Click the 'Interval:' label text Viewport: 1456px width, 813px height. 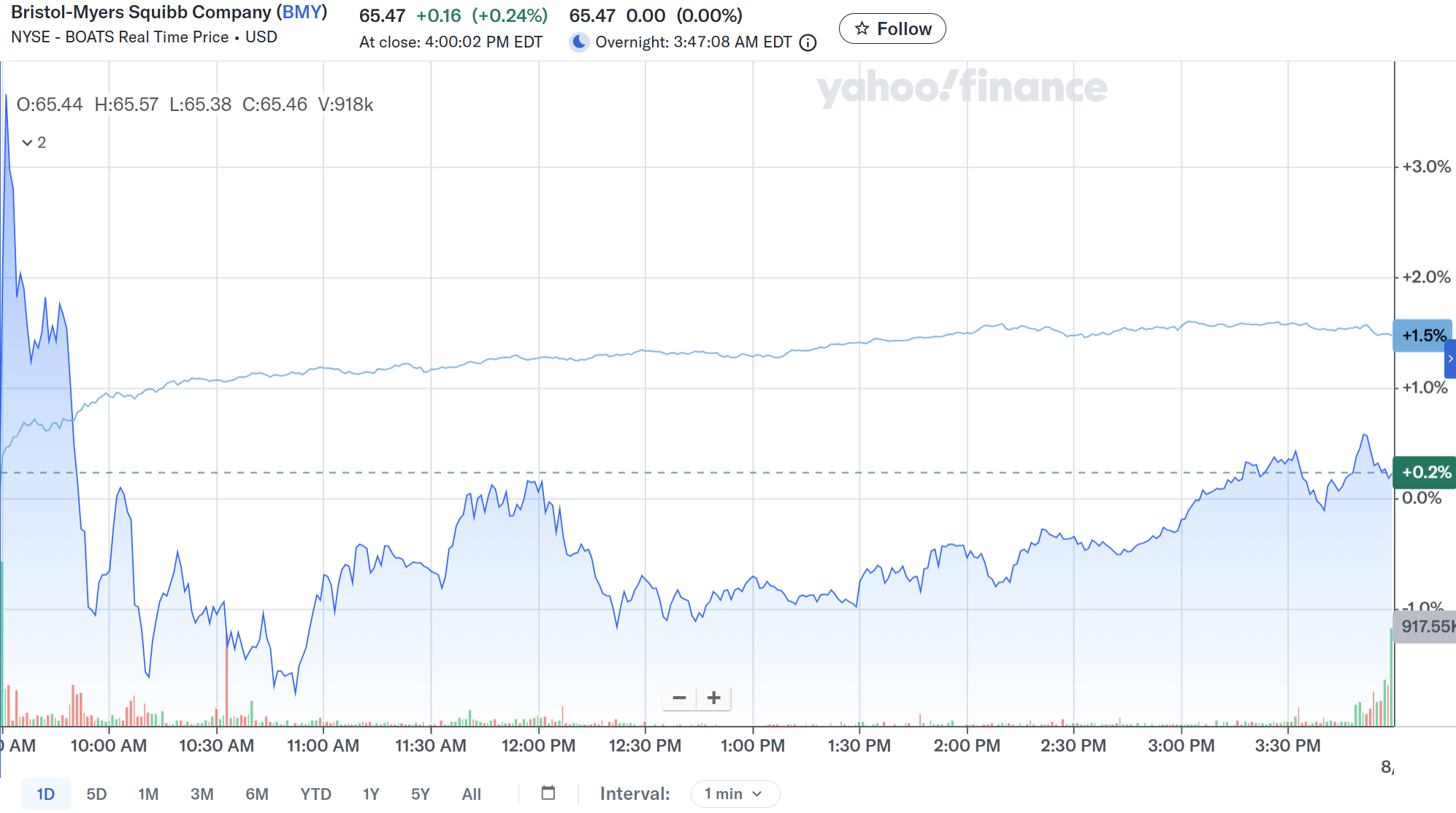635,794
